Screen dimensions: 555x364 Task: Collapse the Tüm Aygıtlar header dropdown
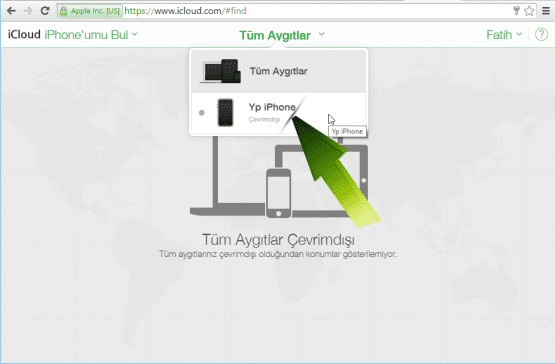click(x=282, y=35)
